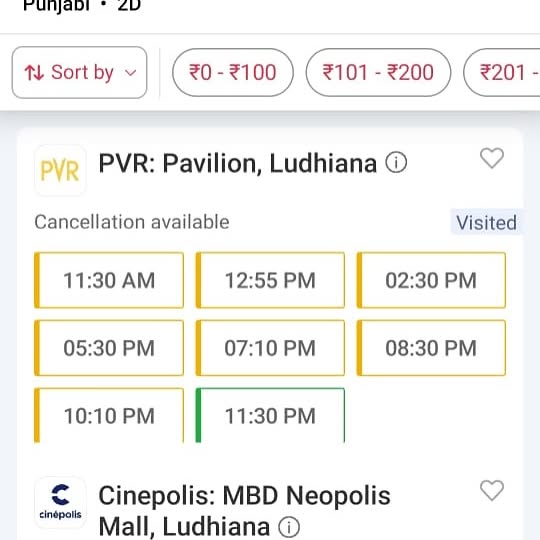Favorite Cinepolis MBD Neopolis with heart icon
Image resolution: width=540 pixels, height=540 pixels.
[492, 490]
